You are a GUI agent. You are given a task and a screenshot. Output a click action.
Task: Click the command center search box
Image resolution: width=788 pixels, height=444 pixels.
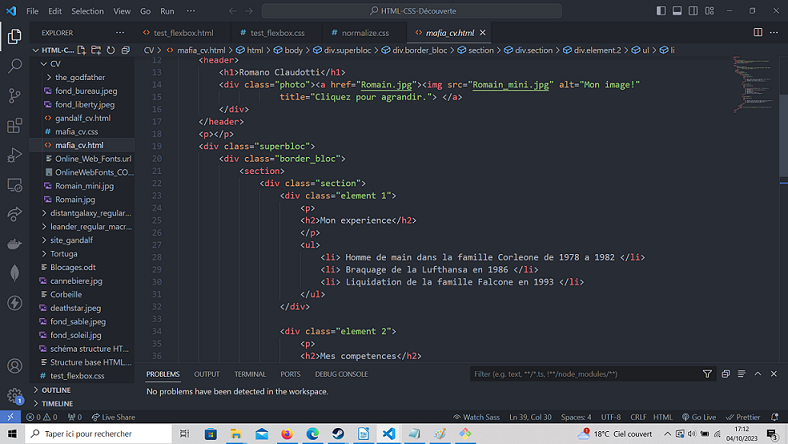(412, 11)
